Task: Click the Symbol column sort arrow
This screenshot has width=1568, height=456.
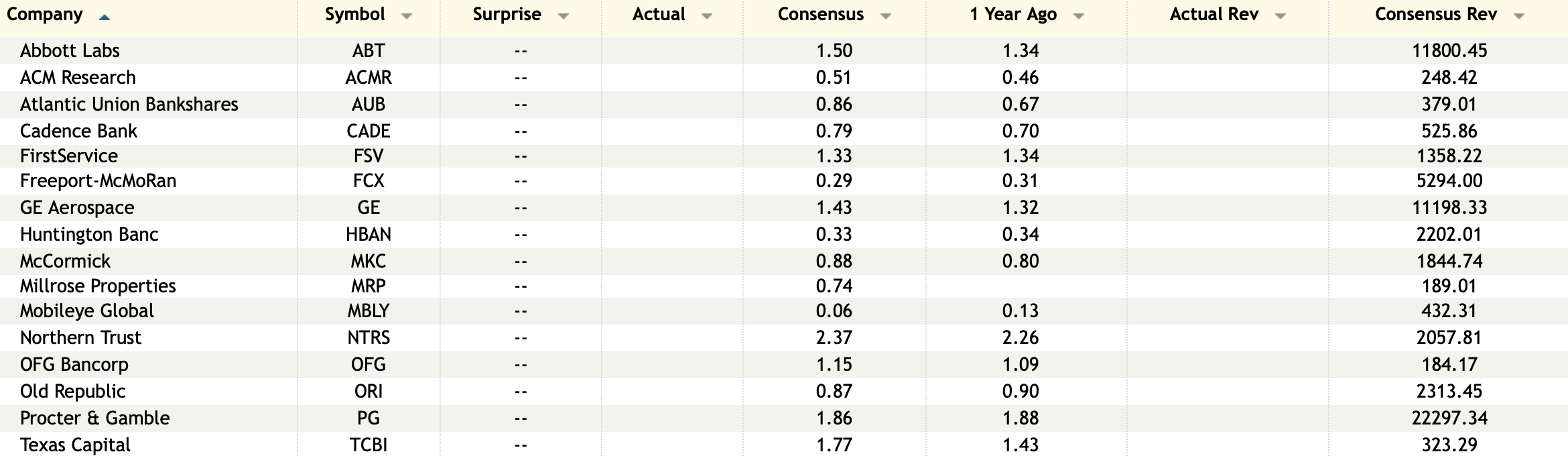Action: pos(406,17)
